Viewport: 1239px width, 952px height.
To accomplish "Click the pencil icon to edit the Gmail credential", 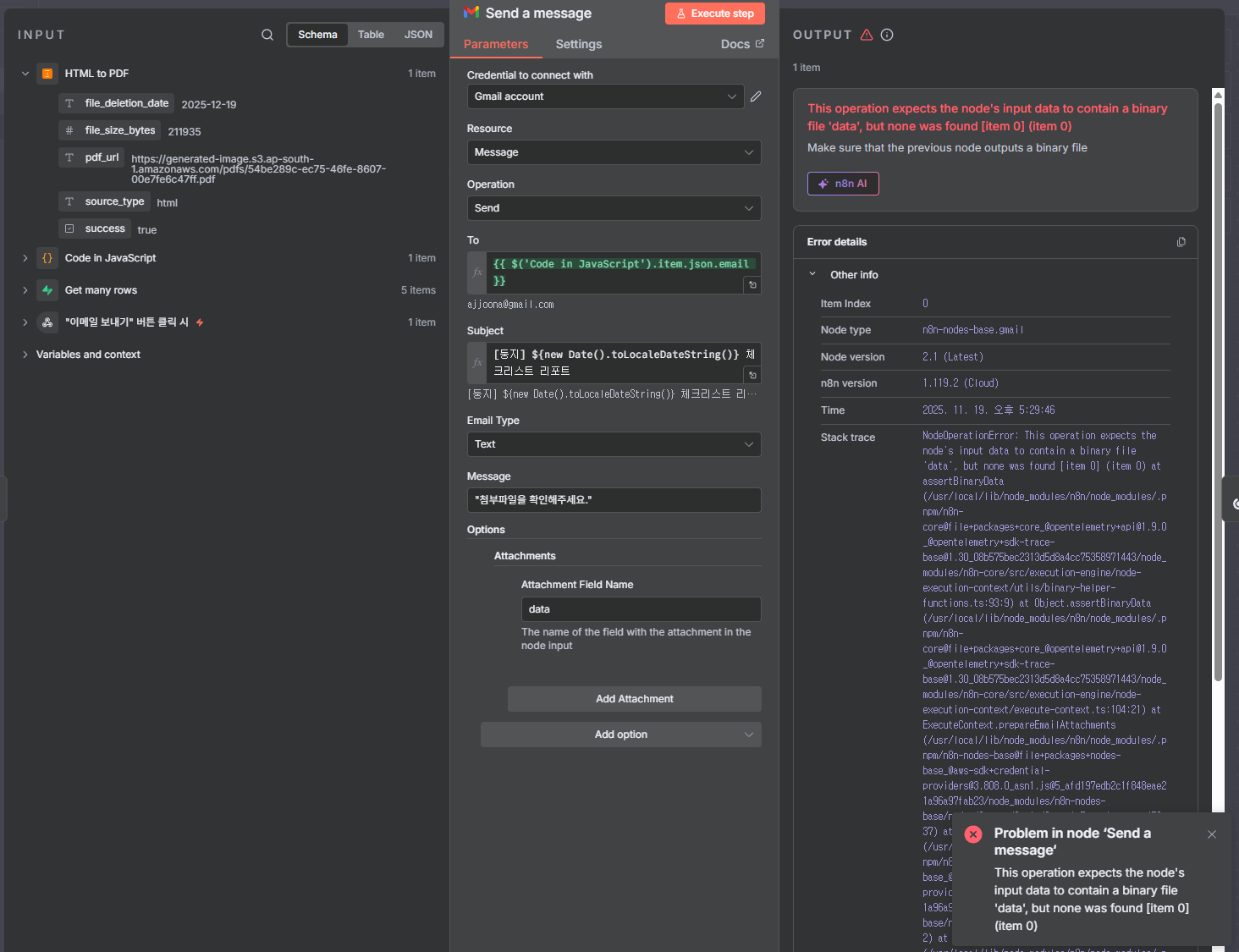I will [756, 96].
